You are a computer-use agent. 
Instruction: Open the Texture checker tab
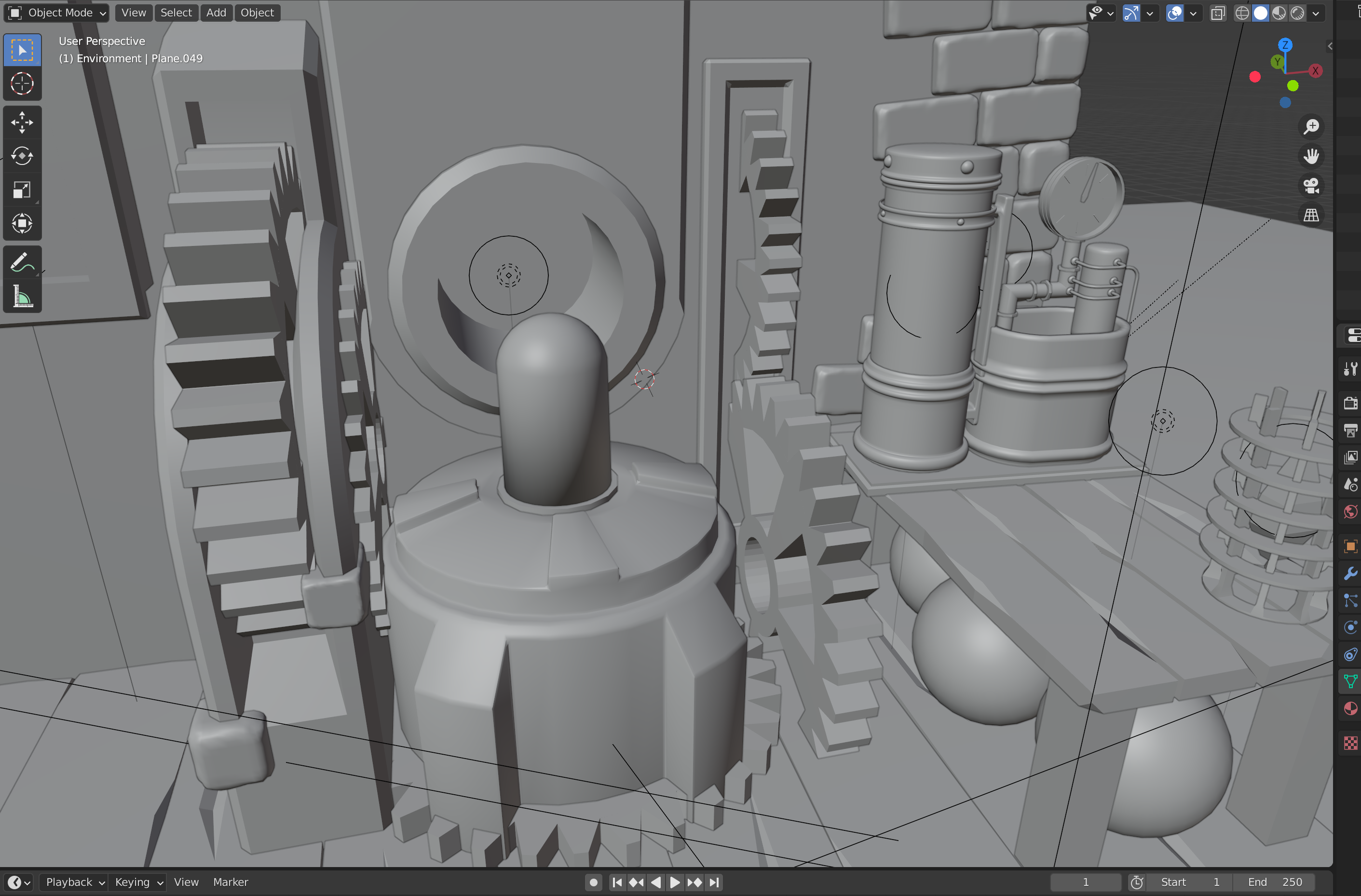pos(1351,743)
